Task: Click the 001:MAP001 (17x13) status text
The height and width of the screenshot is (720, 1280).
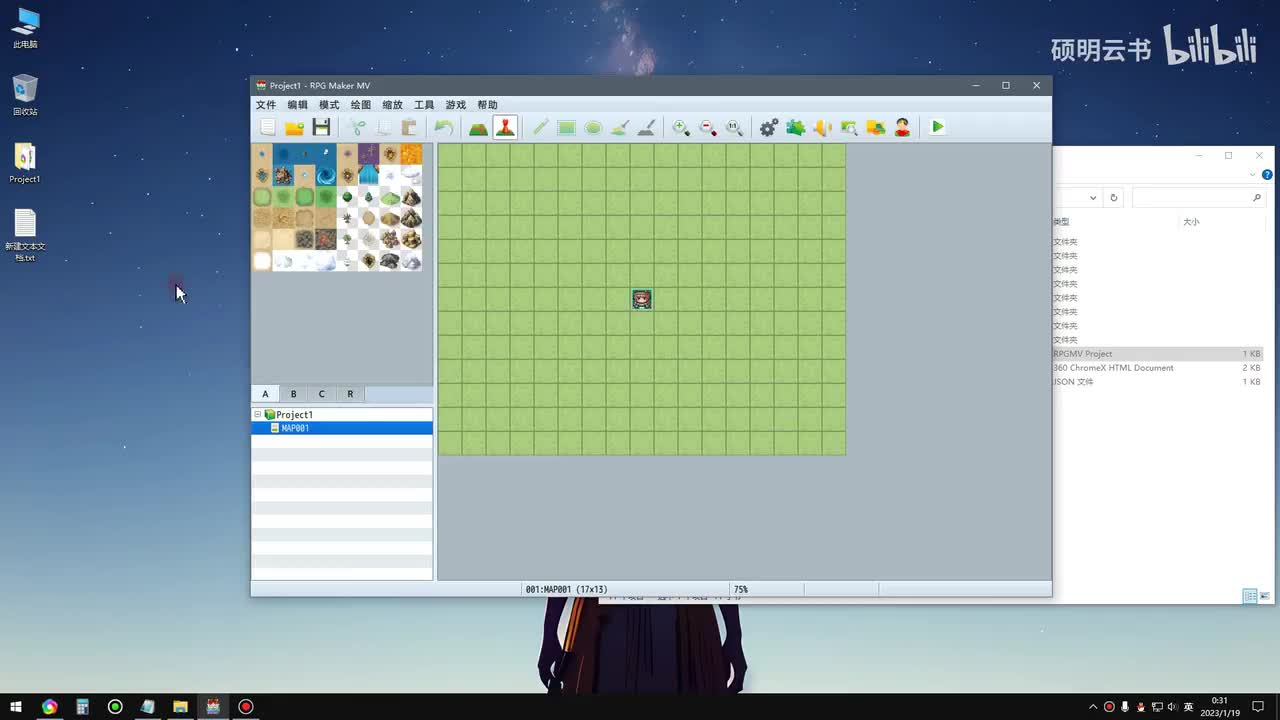Action: 566,590
